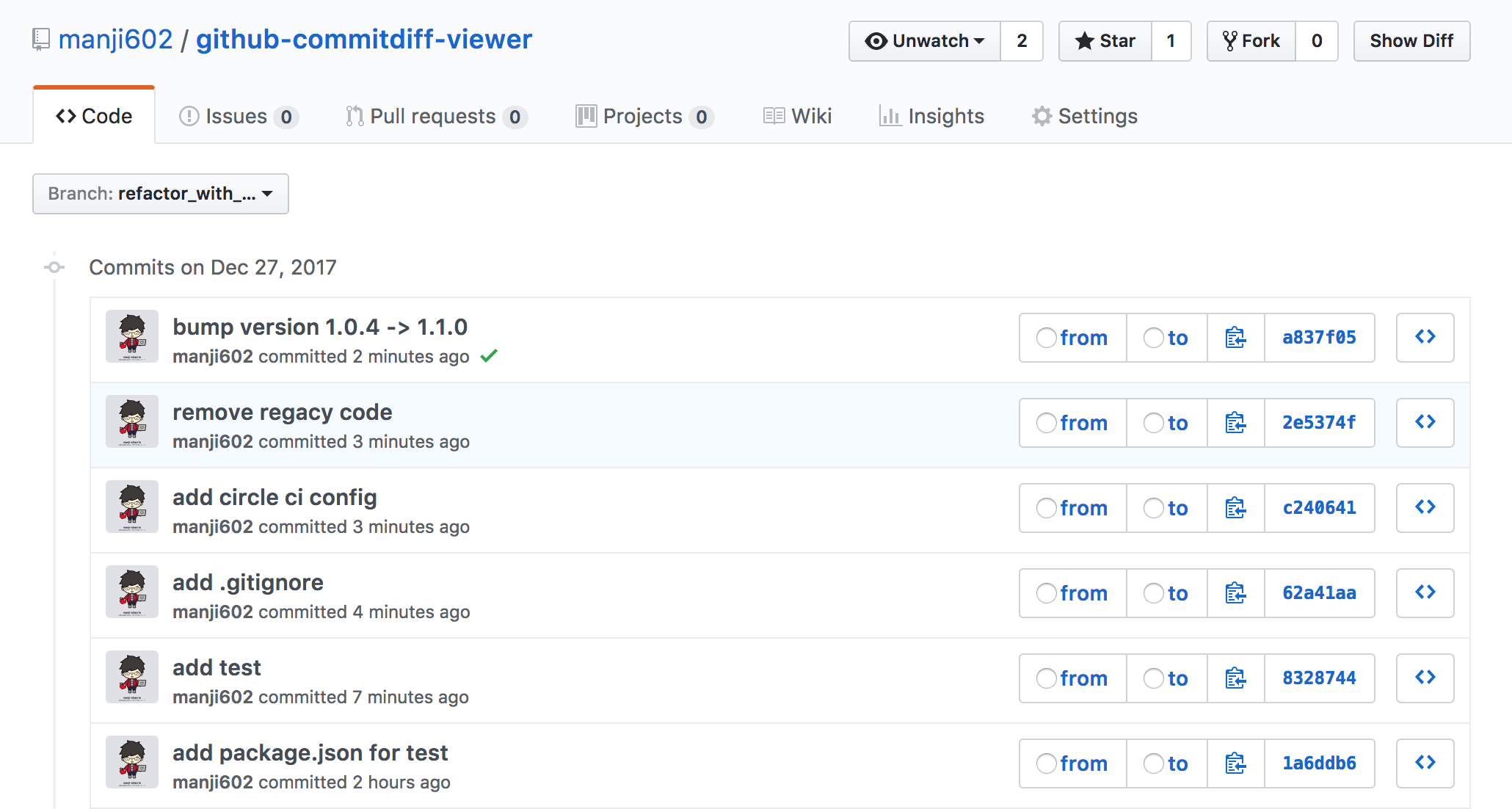Open 'bump version 1.0.4 -> 1.1.0' commit title
Screen dimensions: 1512x809
(320, 327)
